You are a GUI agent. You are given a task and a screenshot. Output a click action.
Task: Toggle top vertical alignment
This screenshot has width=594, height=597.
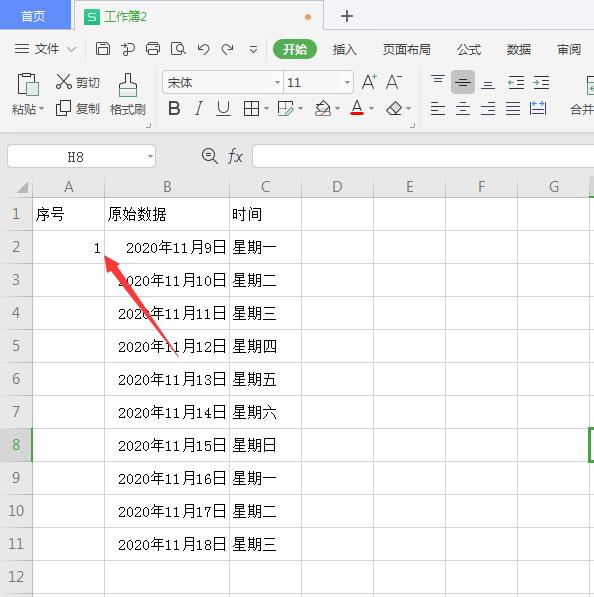click(438, 79)
